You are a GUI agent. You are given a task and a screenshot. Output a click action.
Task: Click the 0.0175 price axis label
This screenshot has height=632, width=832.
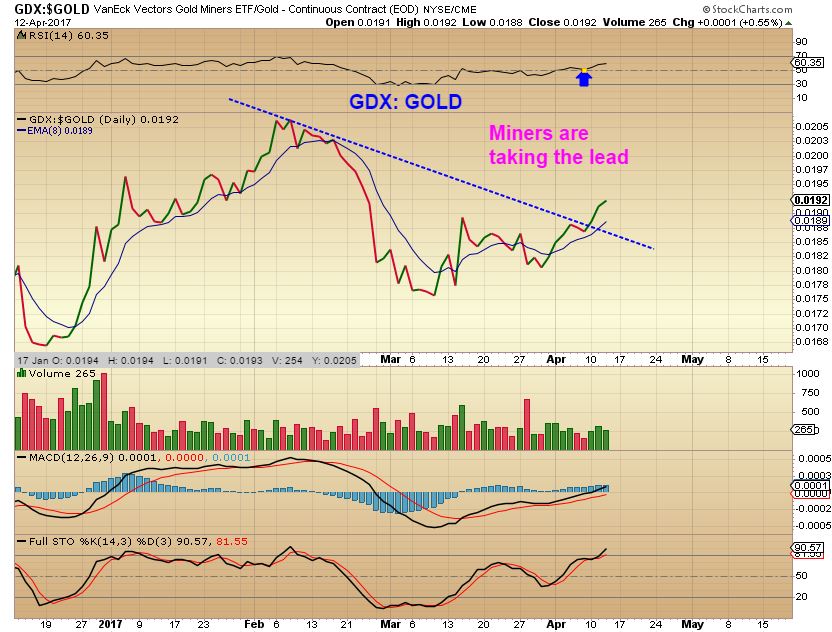pos(812,299)
